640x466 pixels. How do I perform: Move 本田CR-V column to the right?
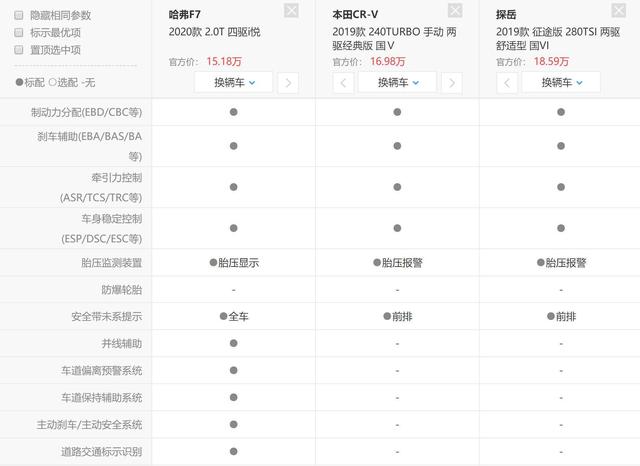point(452,83)
